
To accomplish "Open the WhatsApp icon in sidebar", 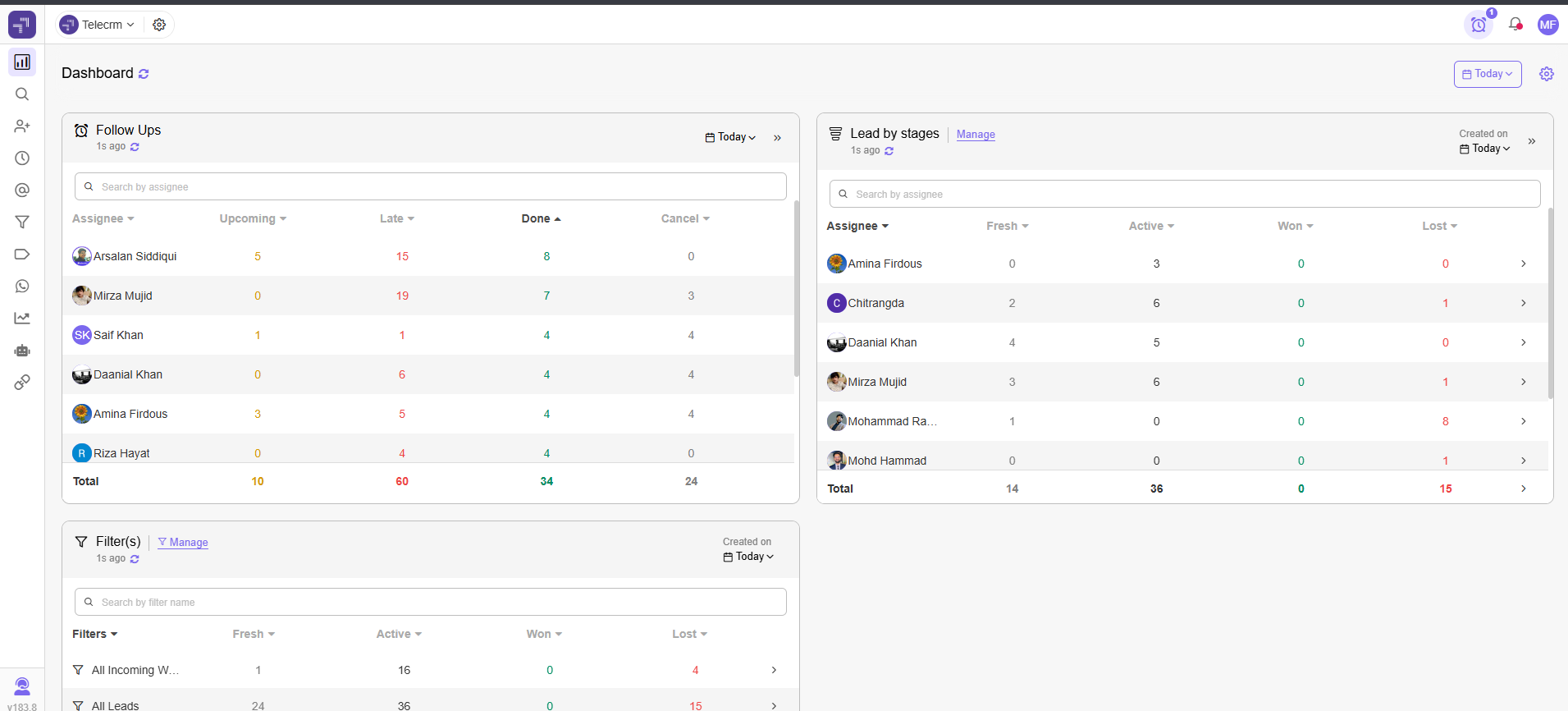I will tap(22, 287).
